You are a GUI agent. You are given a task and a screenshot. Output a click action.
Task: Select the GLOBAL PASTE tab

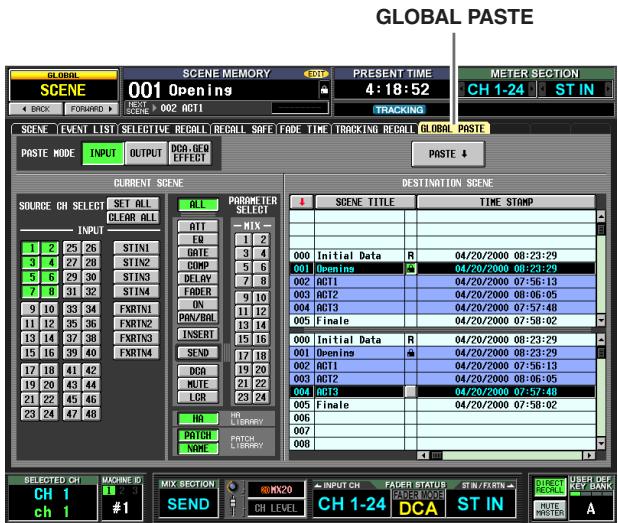tap(453, 128)
